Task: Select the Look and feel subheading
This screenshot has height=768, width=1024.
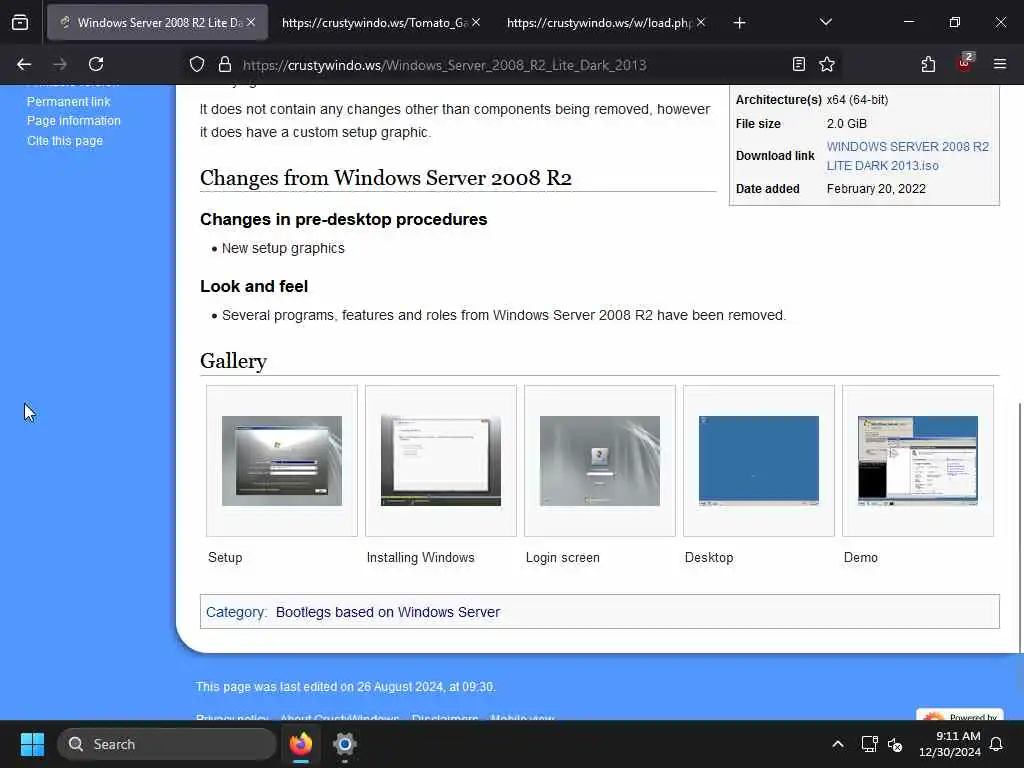Action: [253, 286]
